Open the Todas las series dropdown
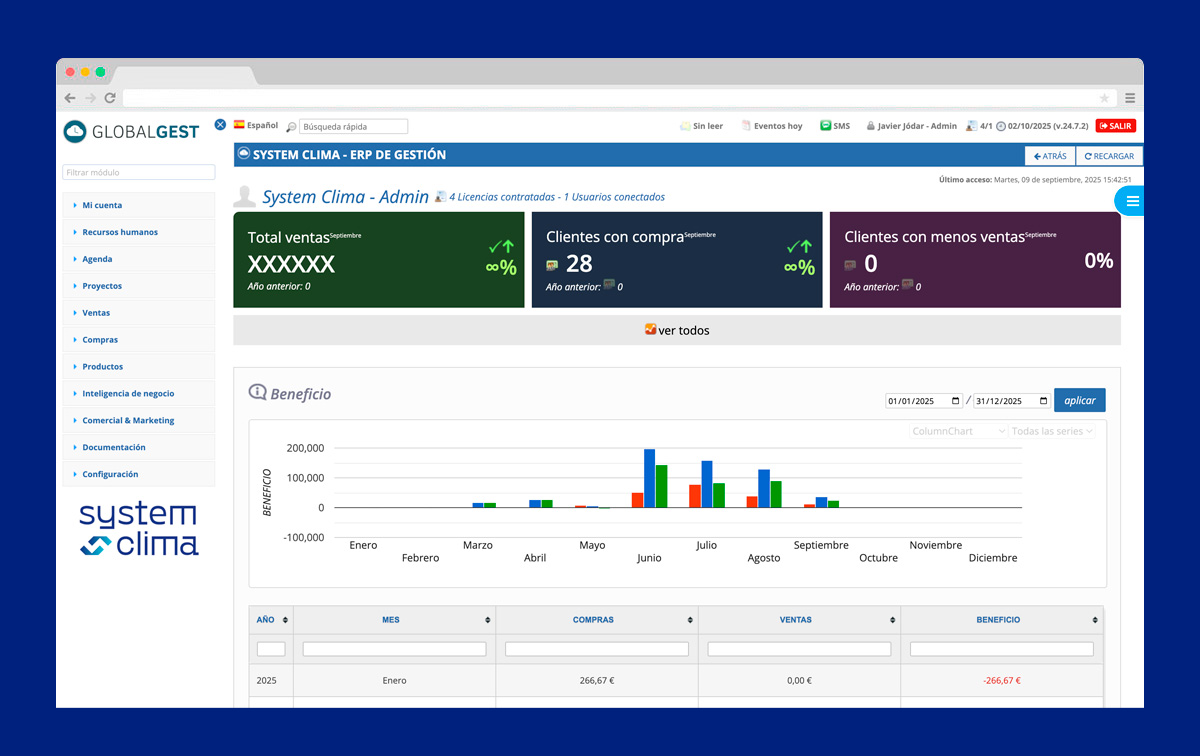Viewport: 1200px width, 756px height. coord(1052,431)
